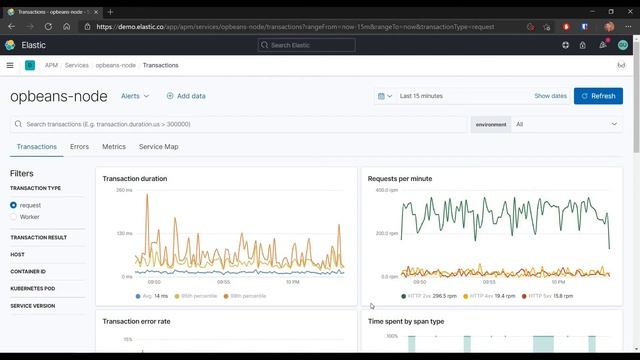Open the user avatar menu

pos(622,45)
